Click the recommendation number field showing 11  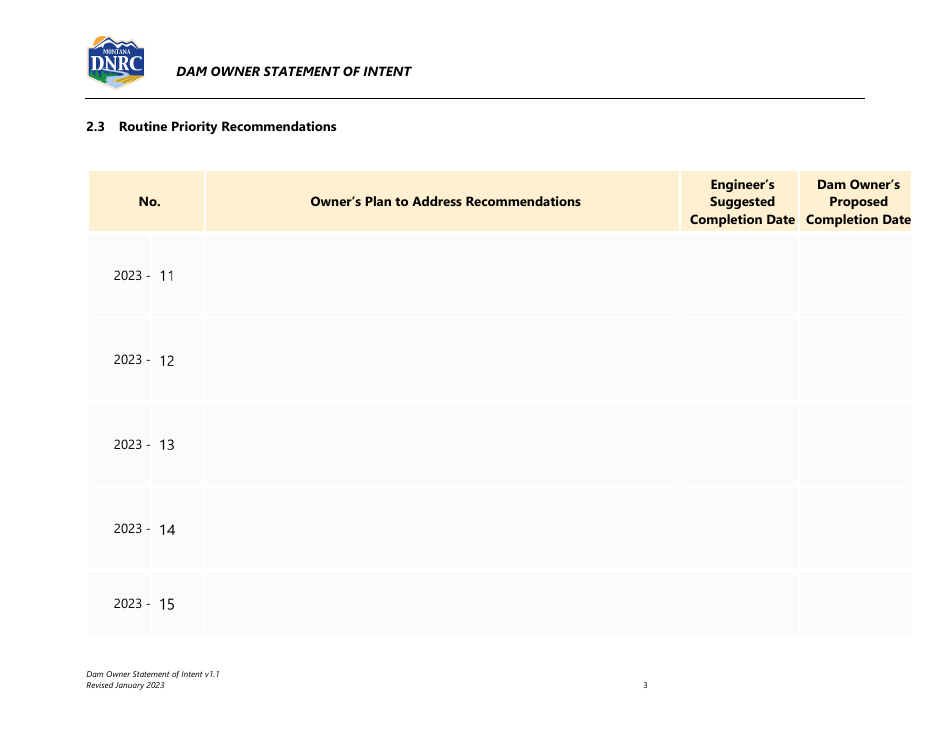(x=176, y=276)
